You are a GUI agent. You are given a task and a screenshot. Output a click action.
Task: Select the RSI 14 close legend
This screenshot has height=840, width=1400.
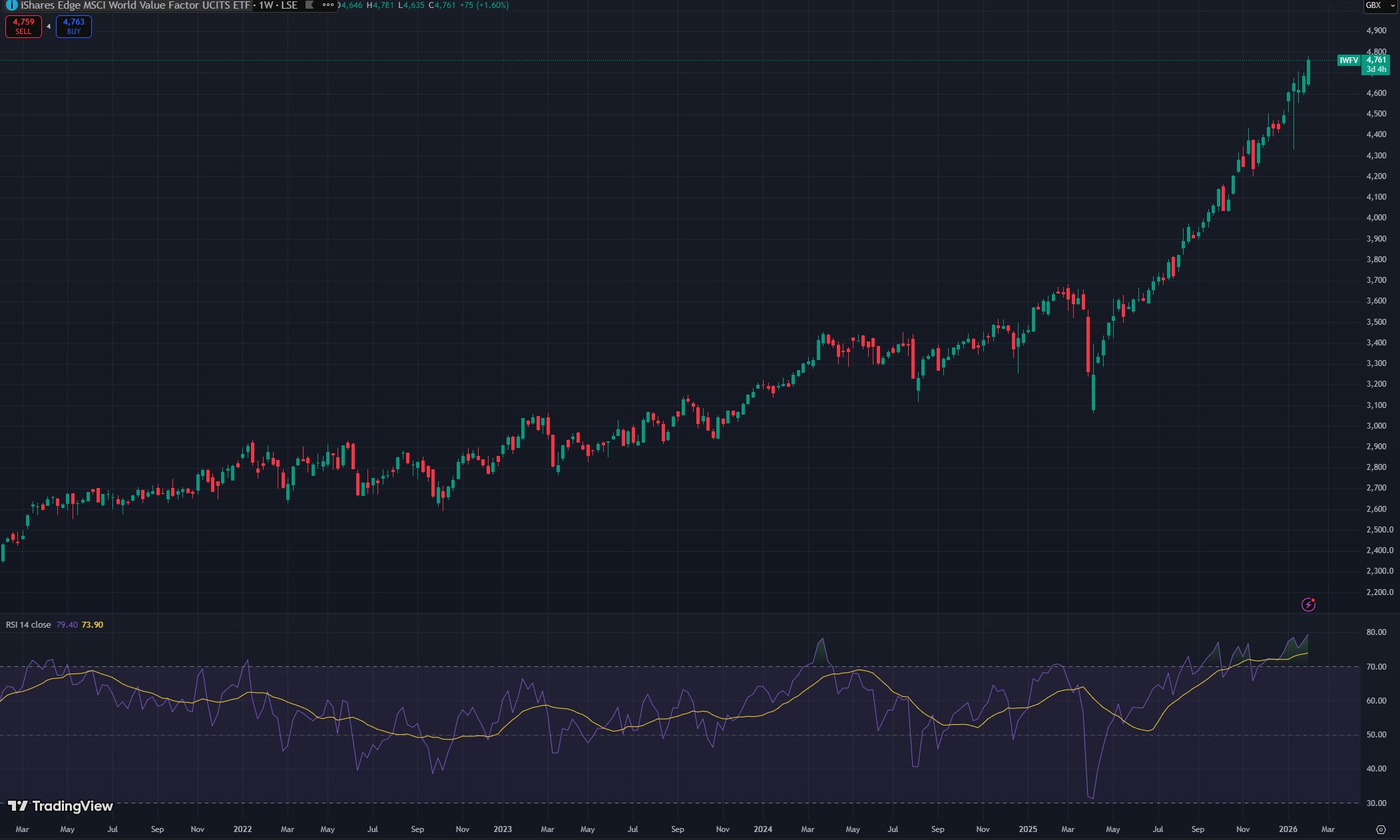click(x=28, y=624)
